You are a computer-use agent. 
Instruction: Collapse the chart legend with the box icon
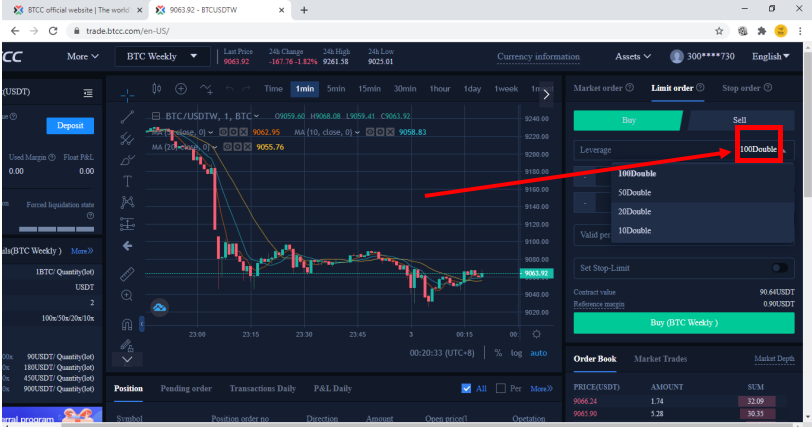click(156, 116)
